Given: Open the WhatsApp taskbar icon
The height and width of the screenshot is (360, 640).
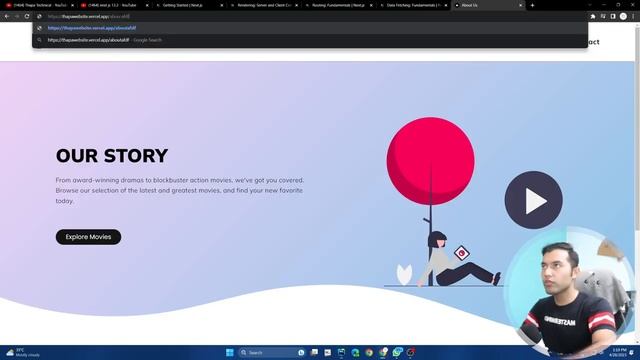Looking at the screenshot, I should click(x=397, y=352).
